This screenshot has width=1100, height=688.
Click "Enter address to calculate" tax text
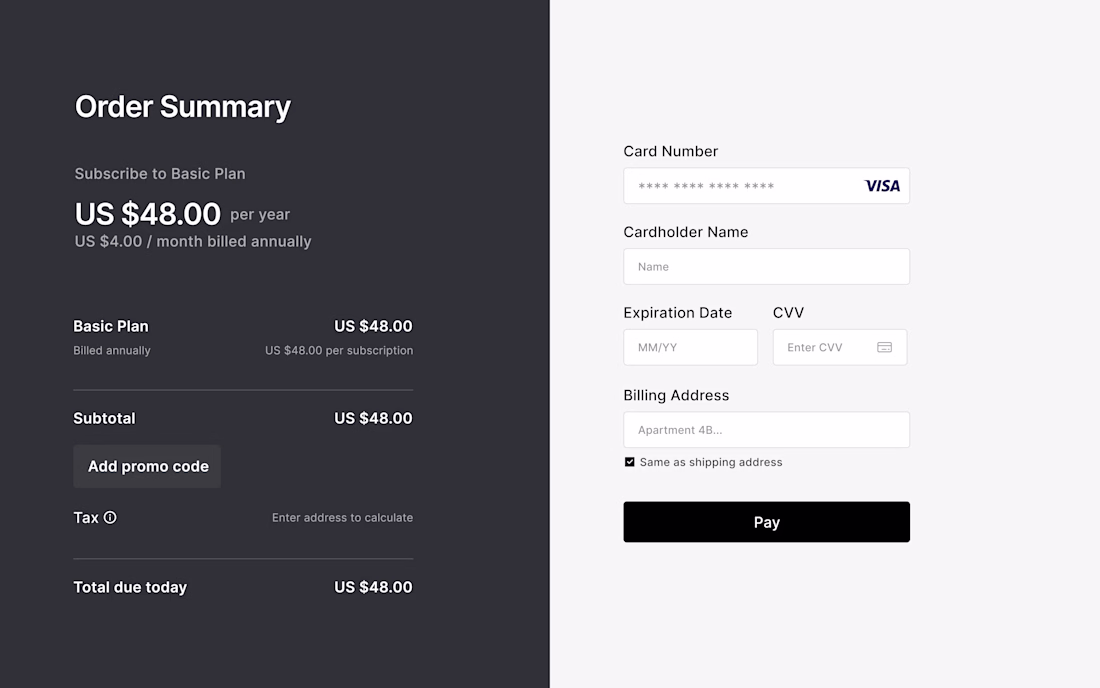(342, 518)
